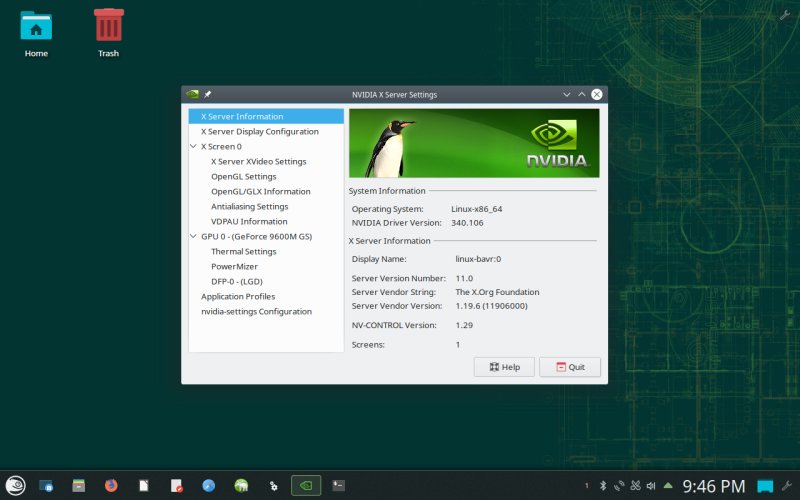Click server version number 11.0
The image size is (800, 500).
[464, 278]
